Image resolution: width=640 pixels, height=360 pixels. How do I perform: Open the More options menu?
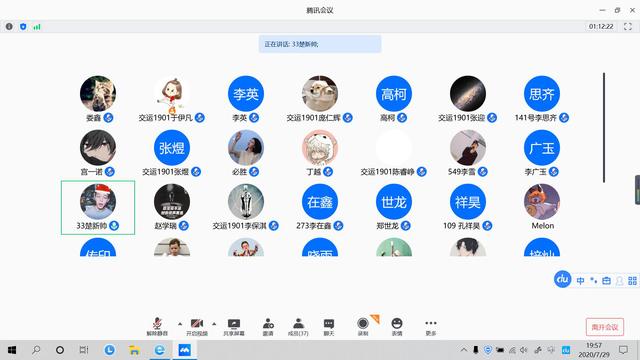pos(431,327)
